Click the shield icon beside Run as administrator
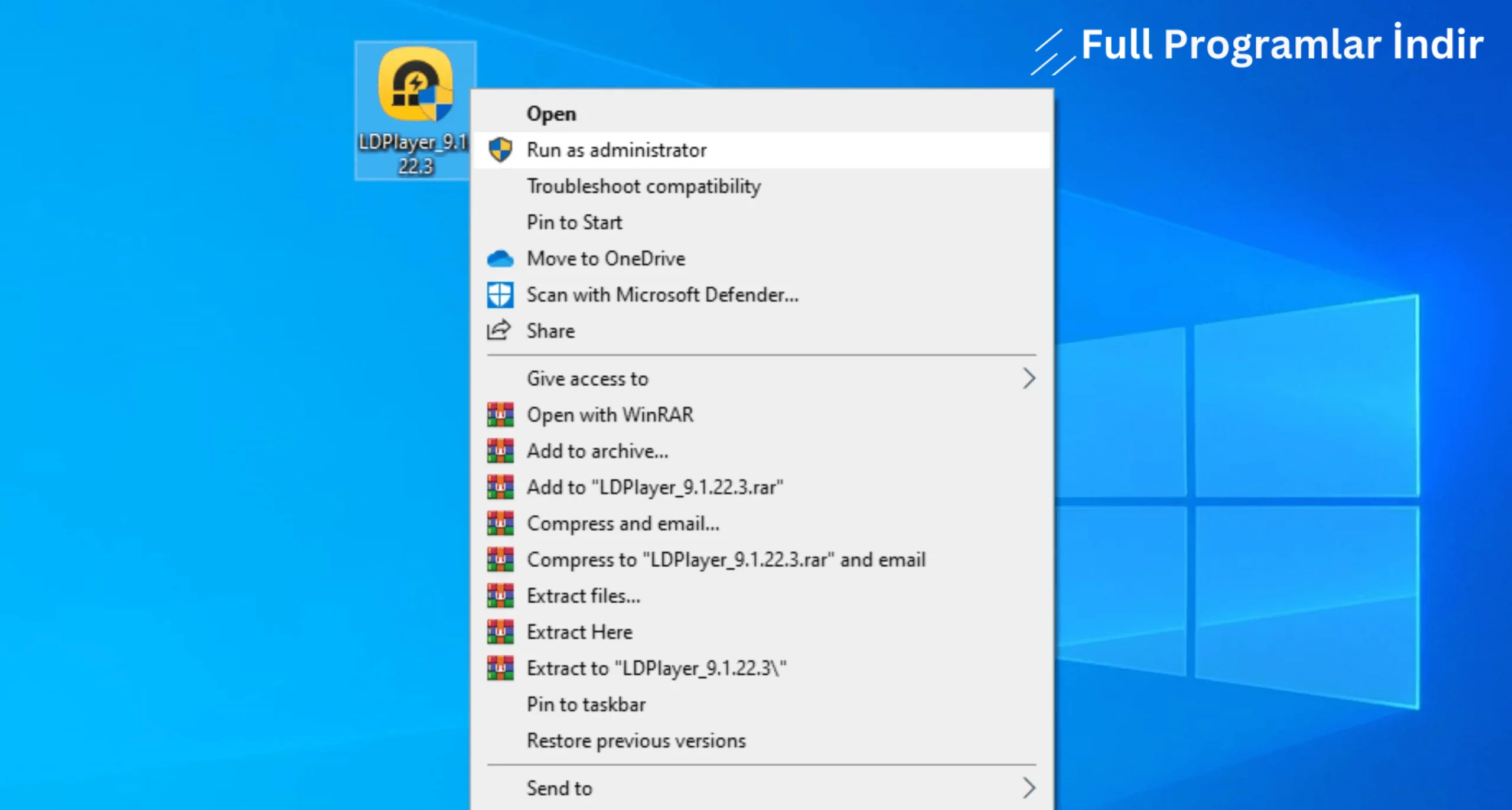 (500, 150)
